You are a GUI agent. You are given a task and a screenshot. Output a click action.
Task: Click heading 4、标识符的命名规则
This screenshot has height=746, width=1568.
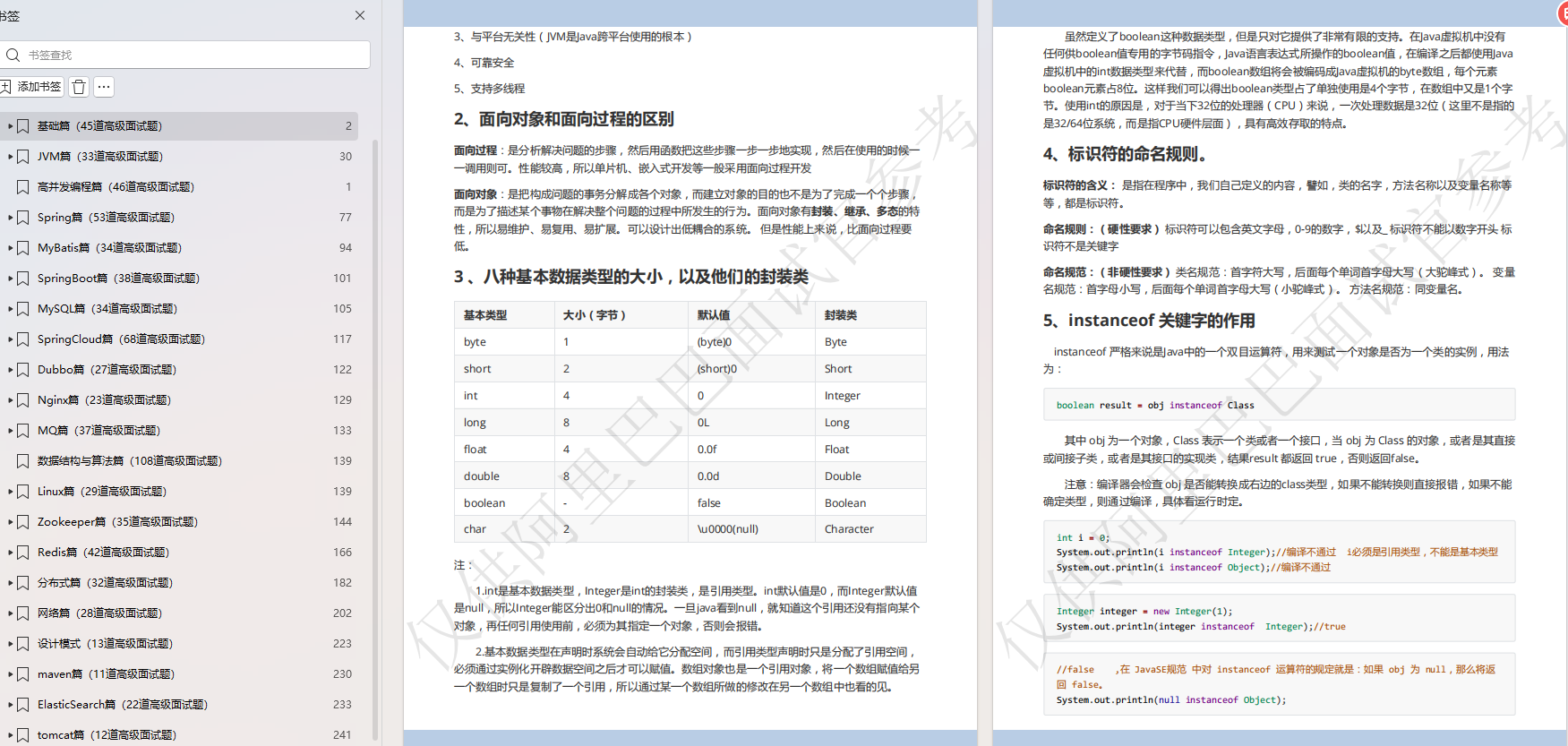point(1126,154)
